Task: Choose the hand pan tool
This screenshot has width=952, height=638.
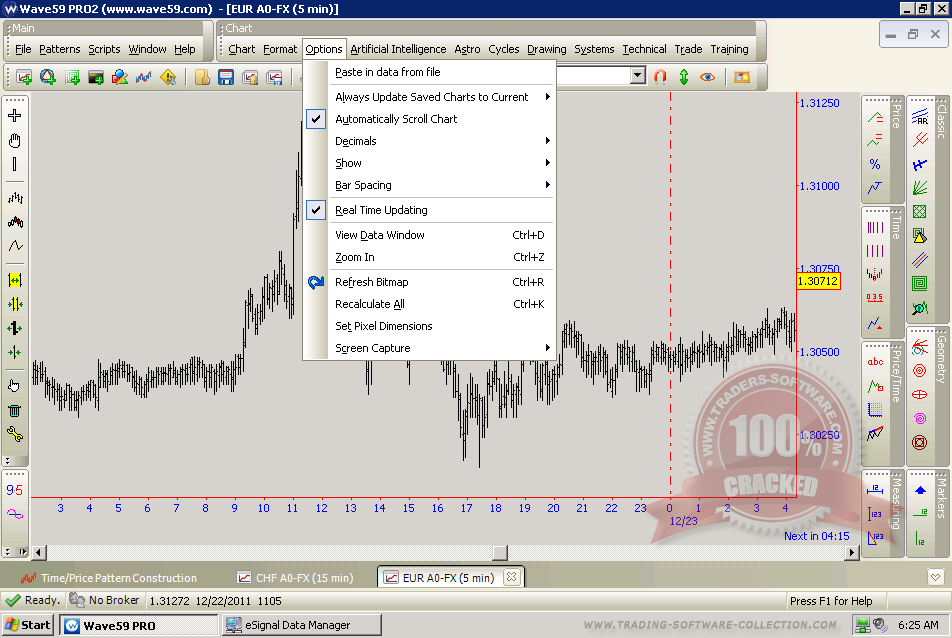Action: (15, 140)
